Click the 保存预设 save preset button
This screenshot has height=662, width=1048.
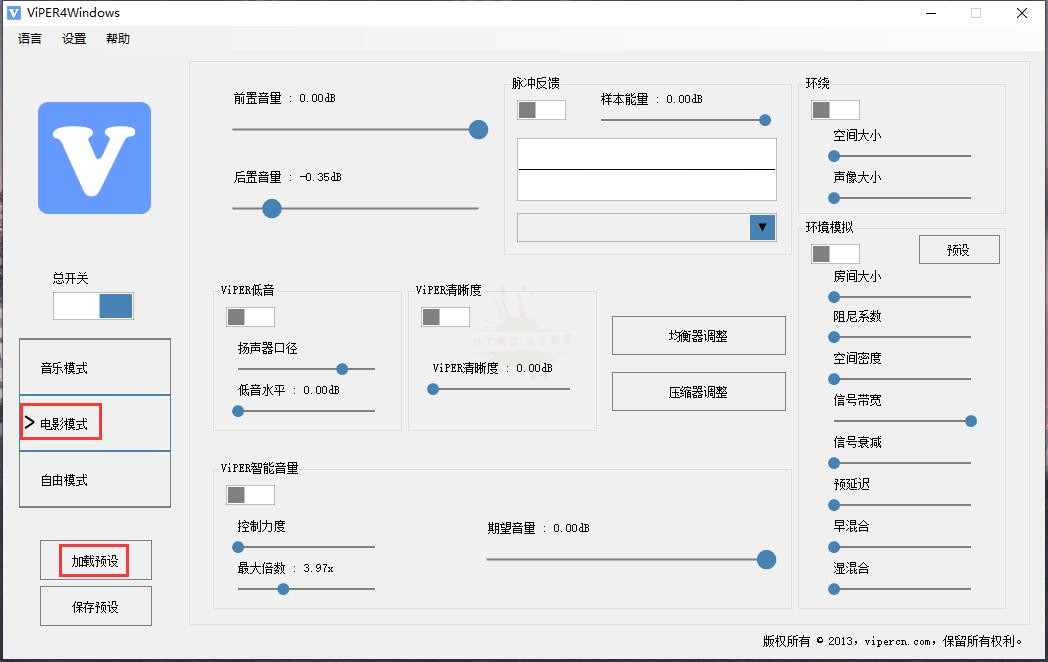coord(95,606)
